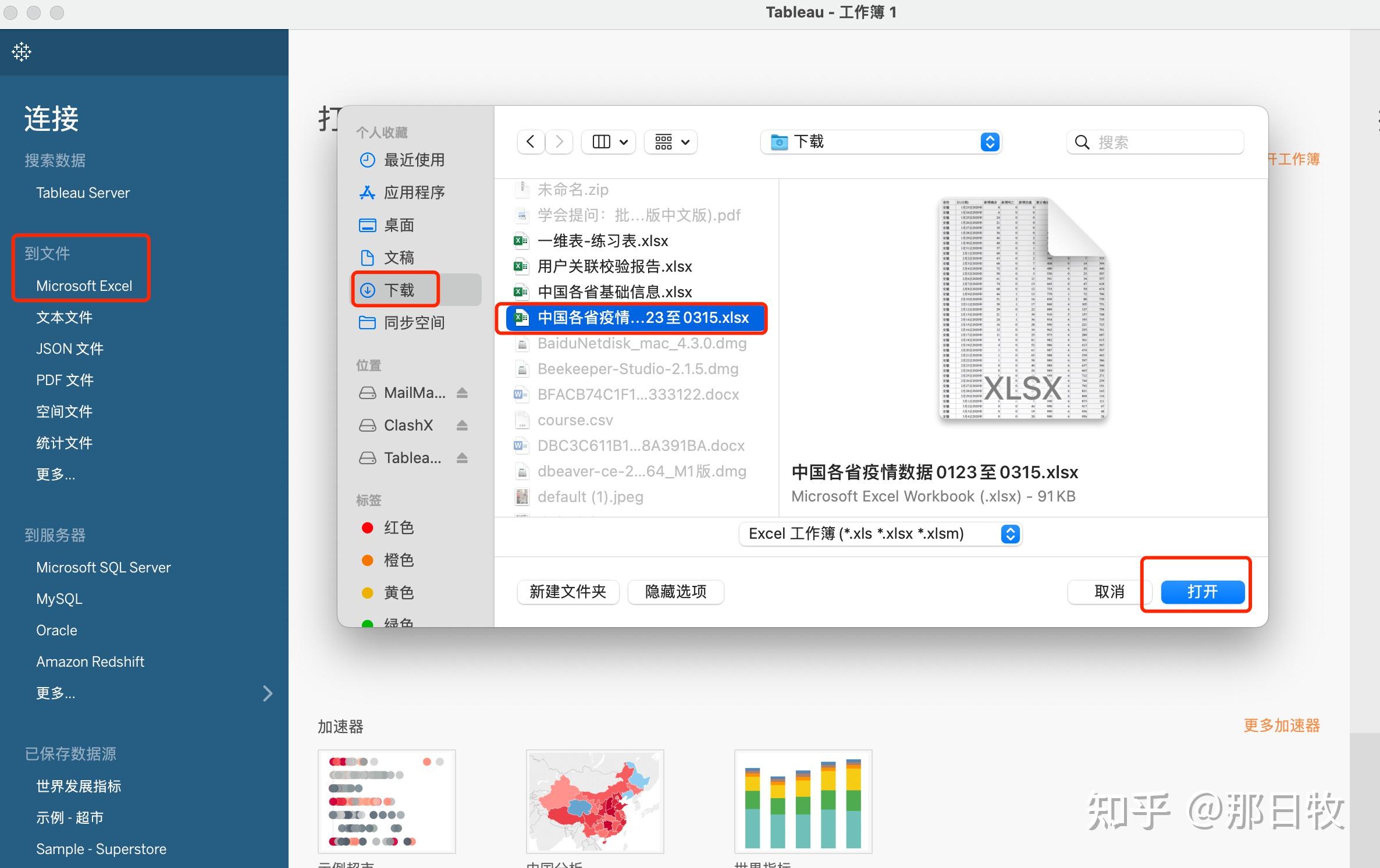The width and height of the screenshot is (1380, 868).
Task: Select the 文稿 document icon in favorites
Action: (x=368, y=257)
